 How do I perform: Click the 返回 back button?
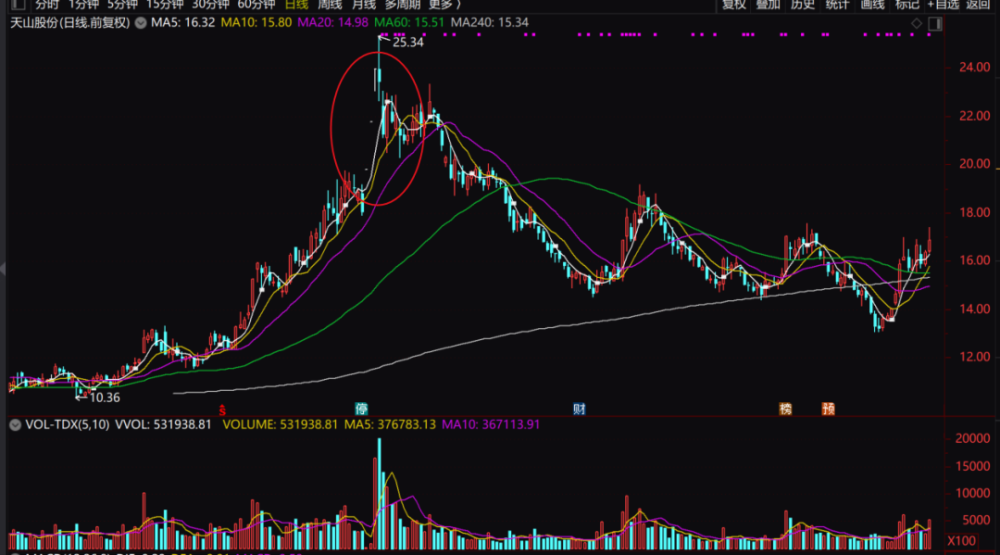[x=978, y=4]
